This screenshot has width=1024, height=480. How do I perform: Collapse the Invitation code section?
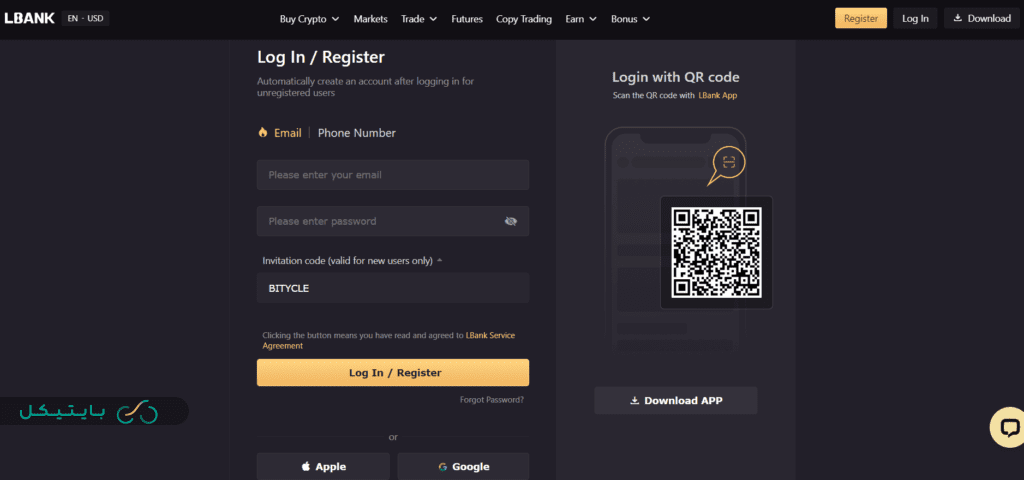click(440, 260)
